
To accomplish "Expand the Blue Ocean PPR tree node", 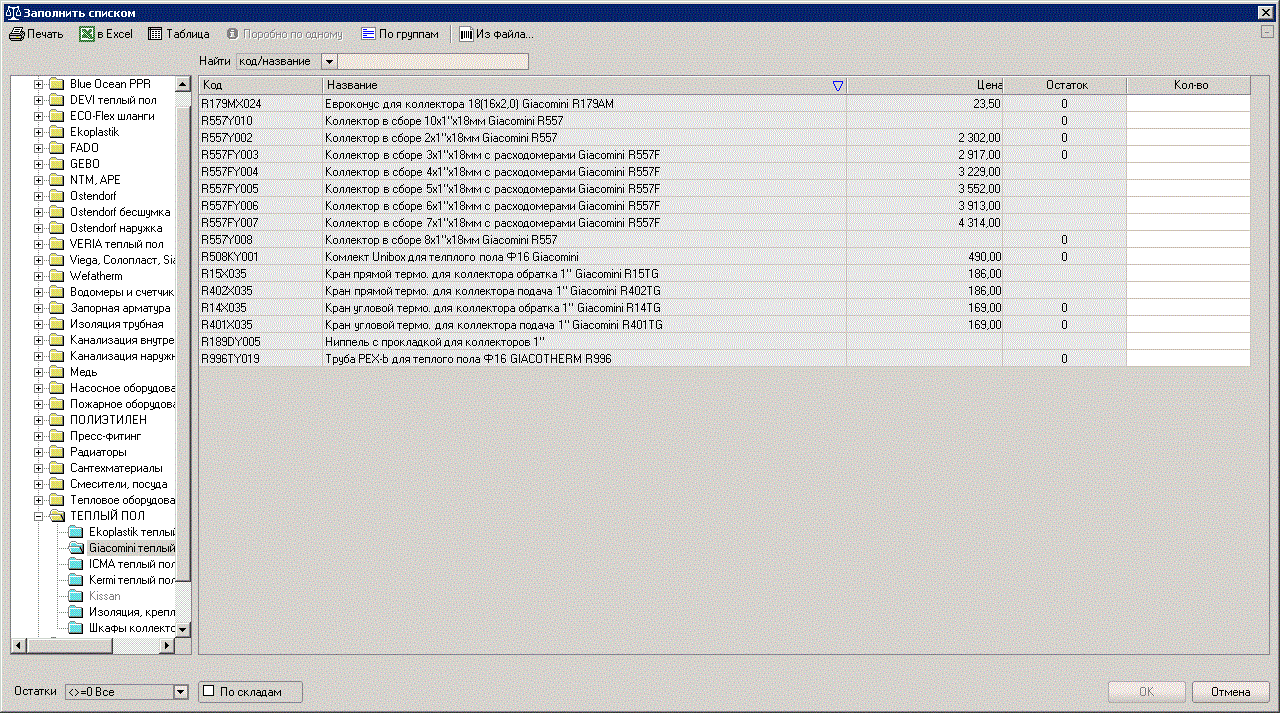I will [x=39, y=84].
